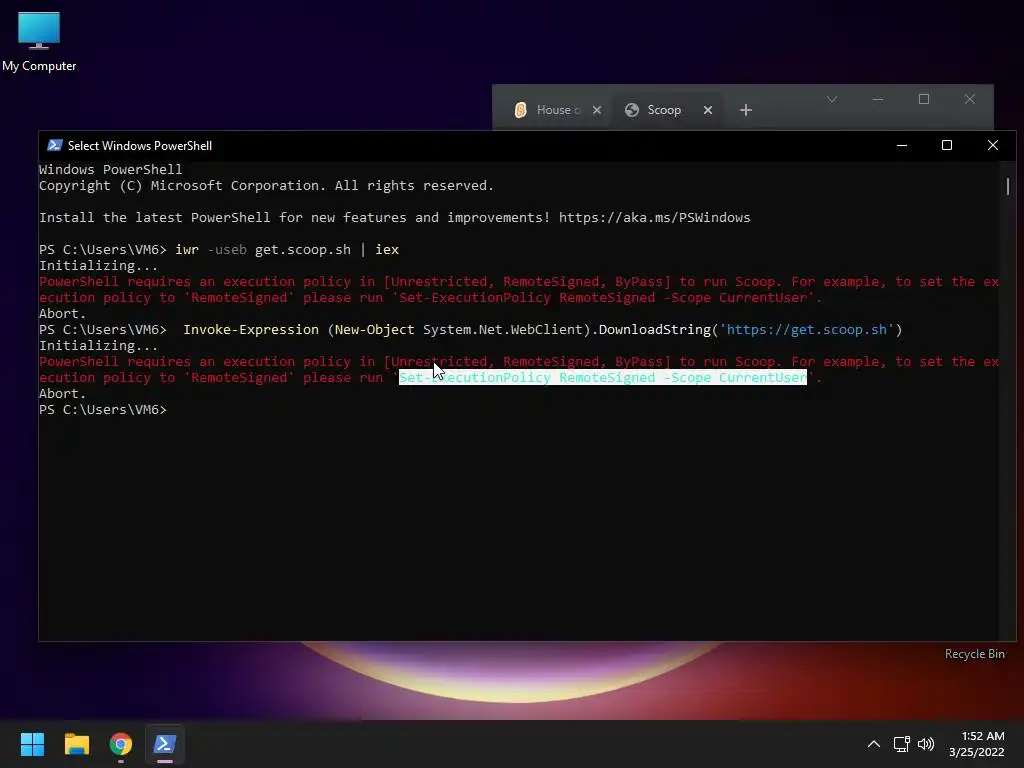
Task: Click the last 'Abort.' output line
Action: (62, 394)
